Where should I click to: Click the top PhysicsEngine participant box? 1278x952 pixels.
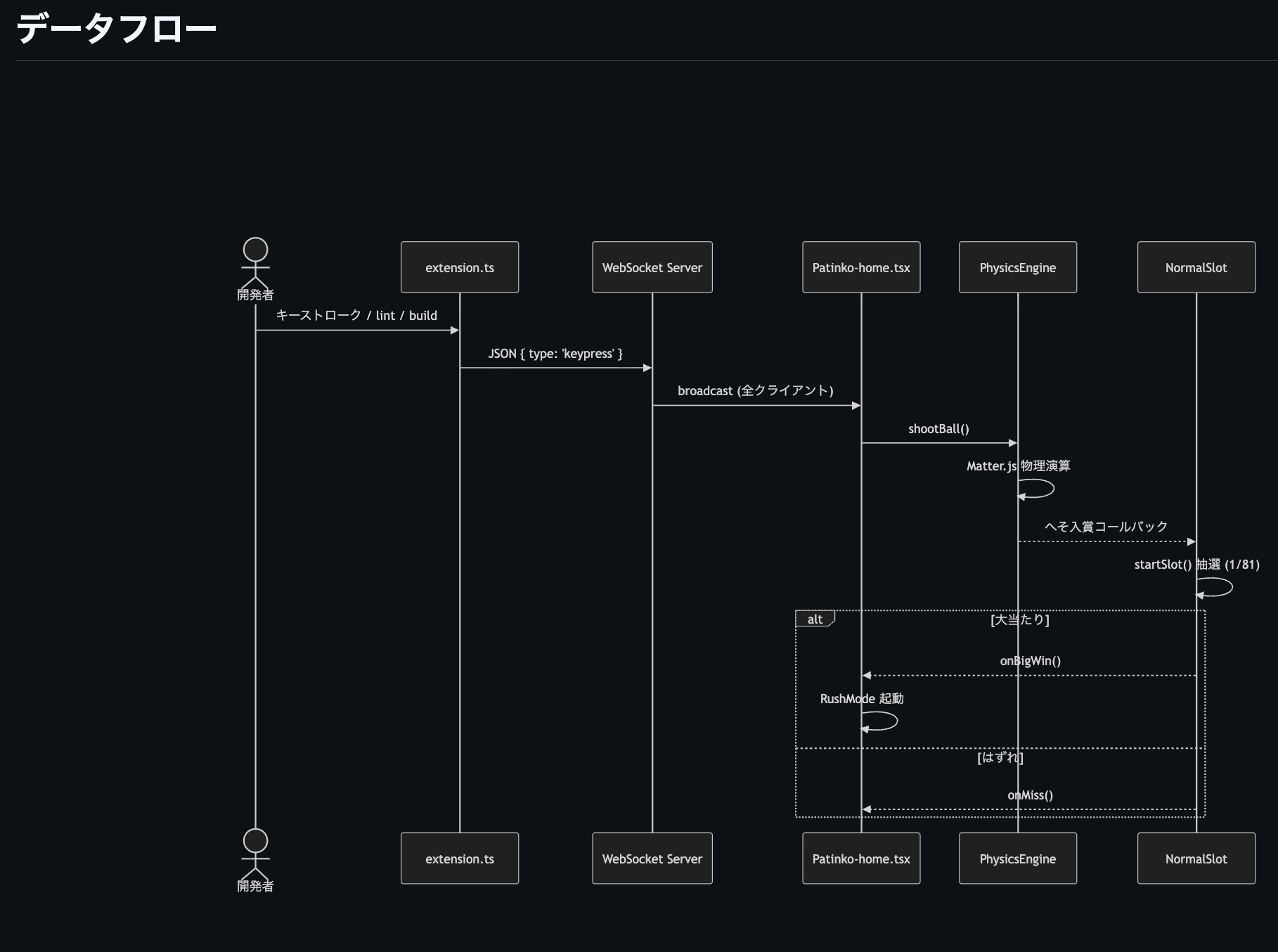(x=1017, y=267)
